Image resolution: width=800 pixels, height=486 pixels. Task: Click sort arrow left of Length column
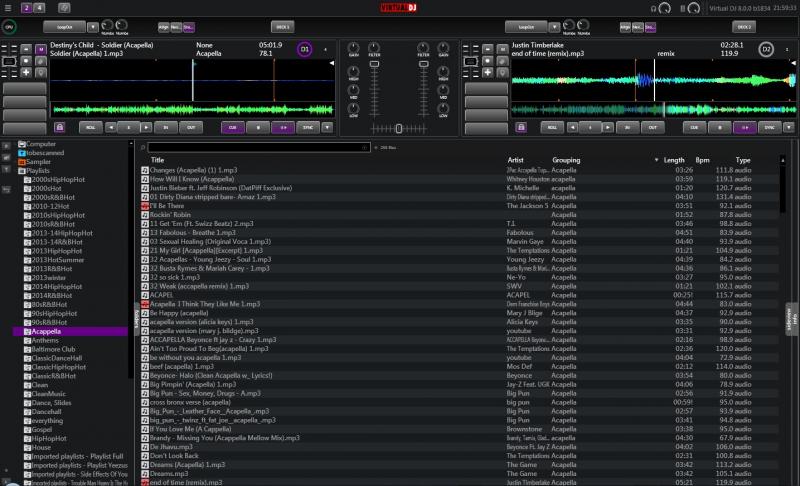656,160
